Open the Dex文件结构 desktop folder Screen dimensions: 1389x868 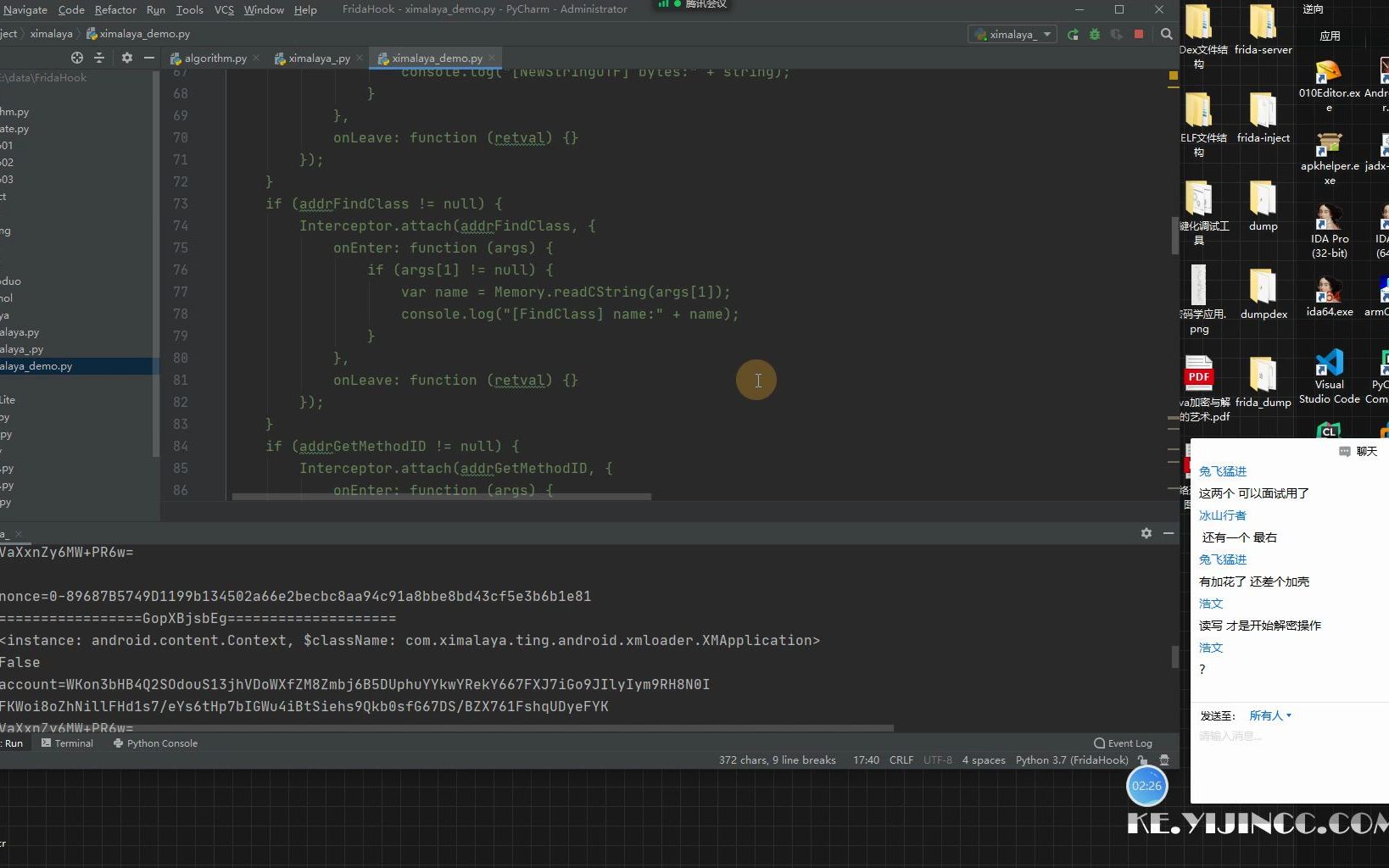pos(1199,36)
